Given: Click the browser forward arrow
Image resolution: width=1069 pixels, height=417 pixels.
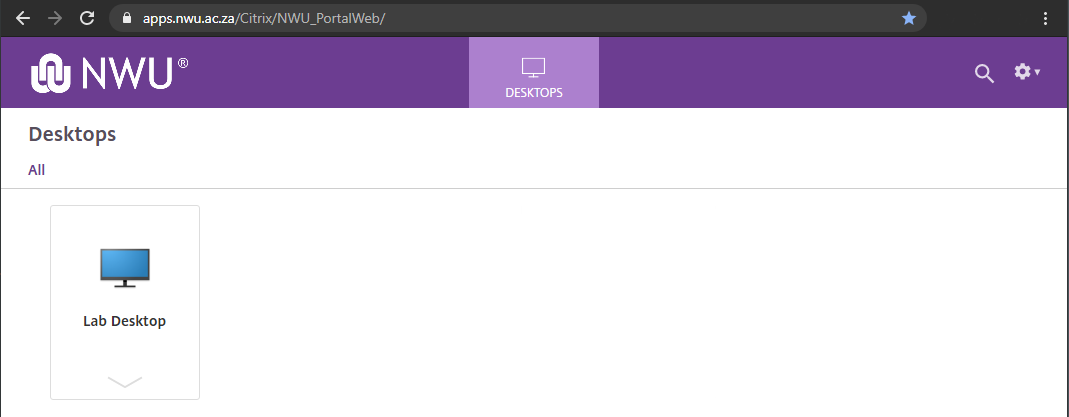Looking at the screenshot, I should 55,18.
